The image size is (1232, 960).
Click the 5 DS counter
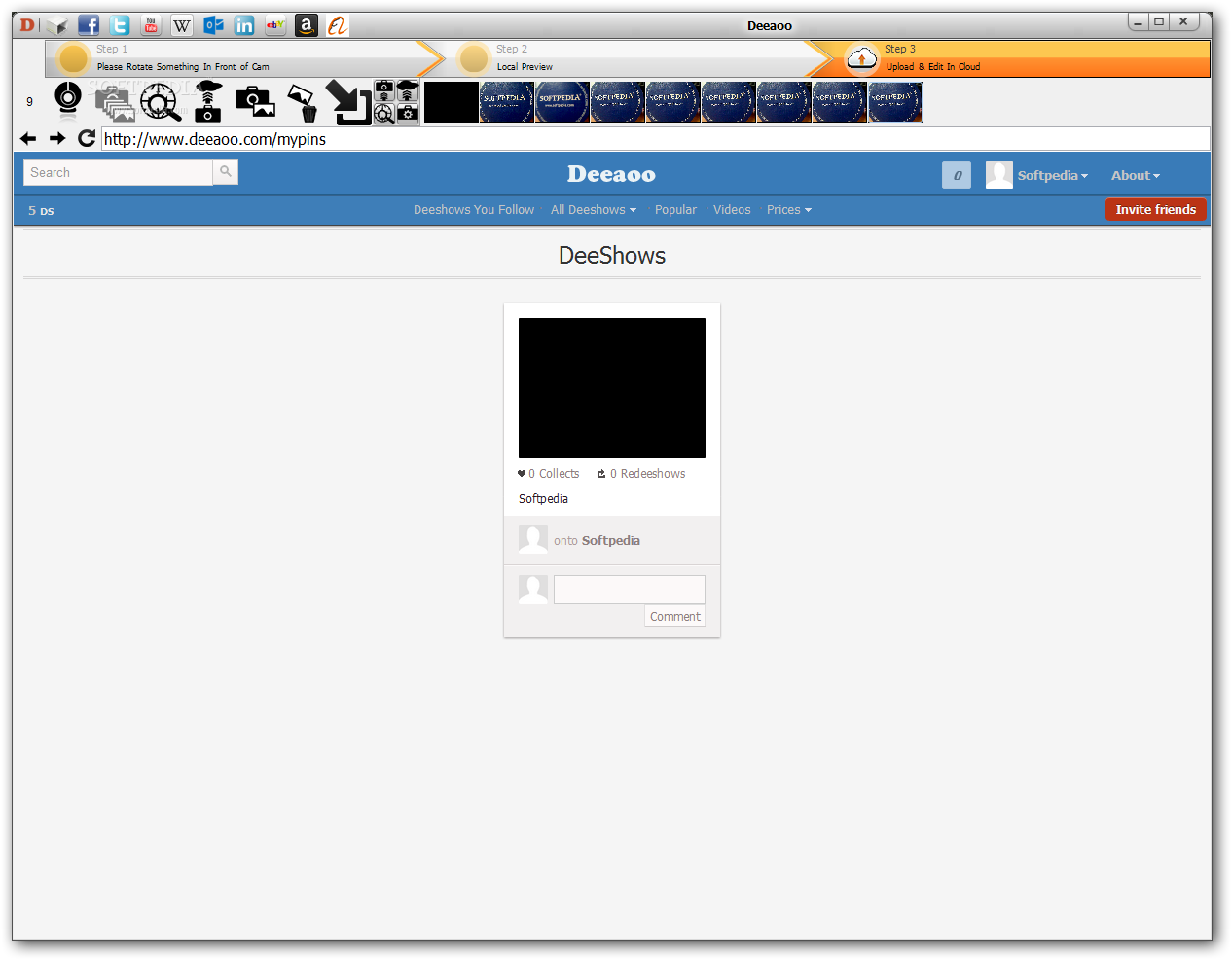tap(41, 210)
